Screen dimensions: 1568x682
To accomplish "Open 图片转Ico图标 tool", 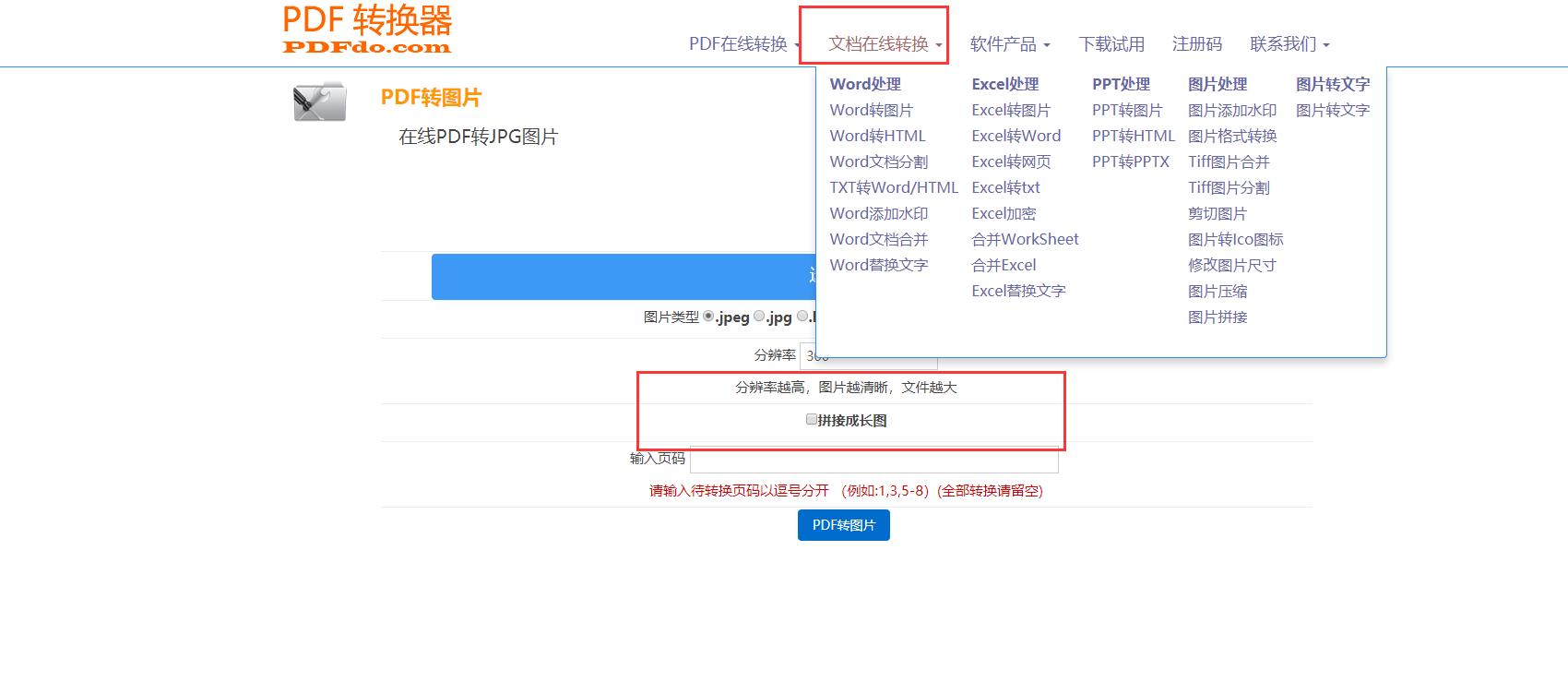I will pos(1236,239).
